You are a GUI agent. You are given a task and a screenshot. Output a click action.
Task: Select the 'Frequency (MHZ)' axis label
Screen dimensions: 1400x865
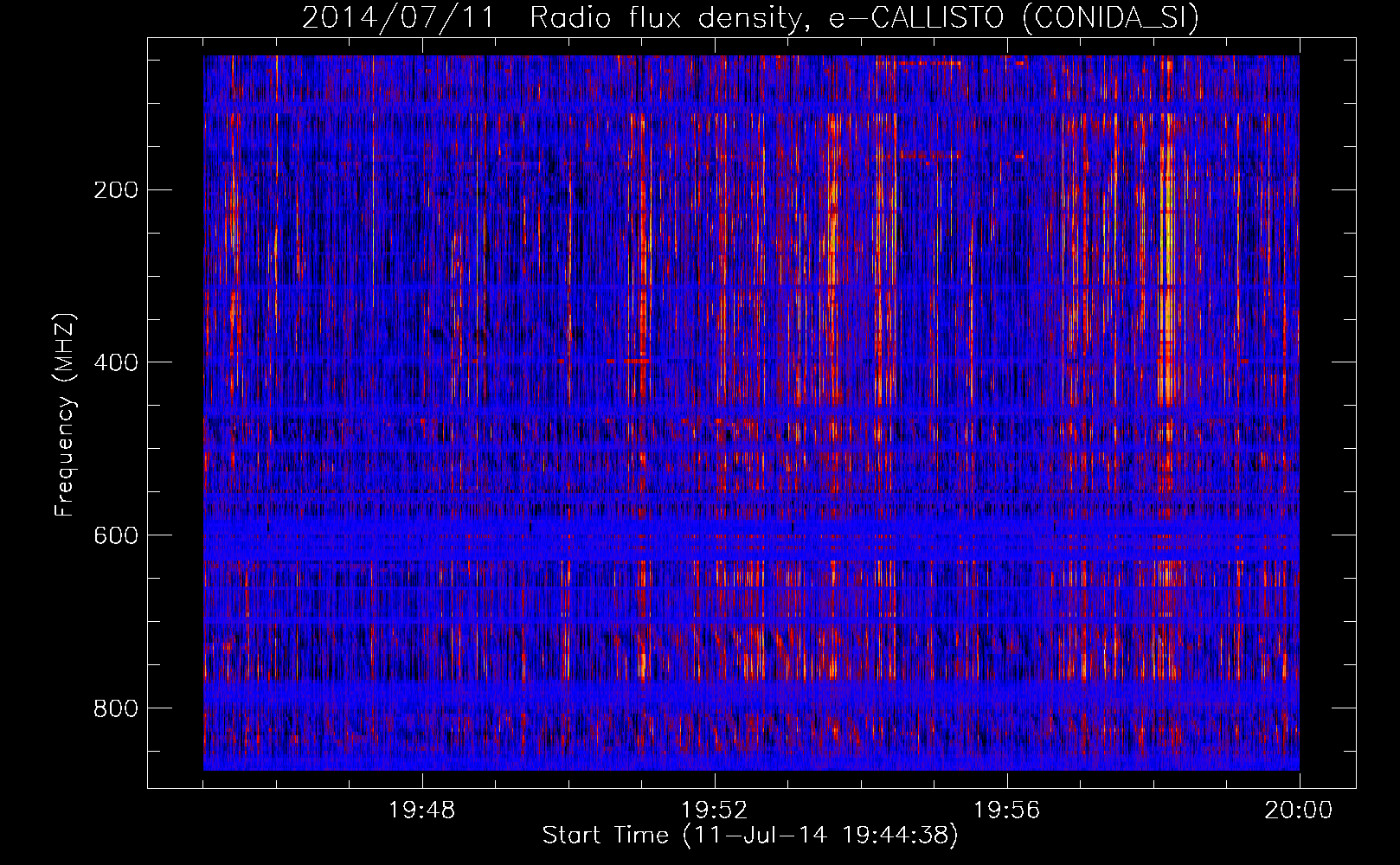point(65,414)
